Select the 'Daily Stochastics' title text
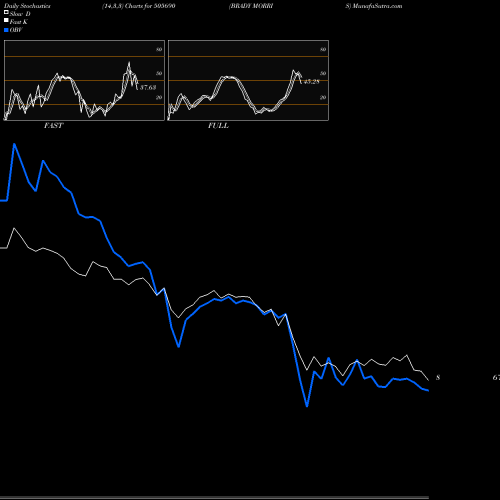The width and height of the screenshot is (500, 500). 27,6
